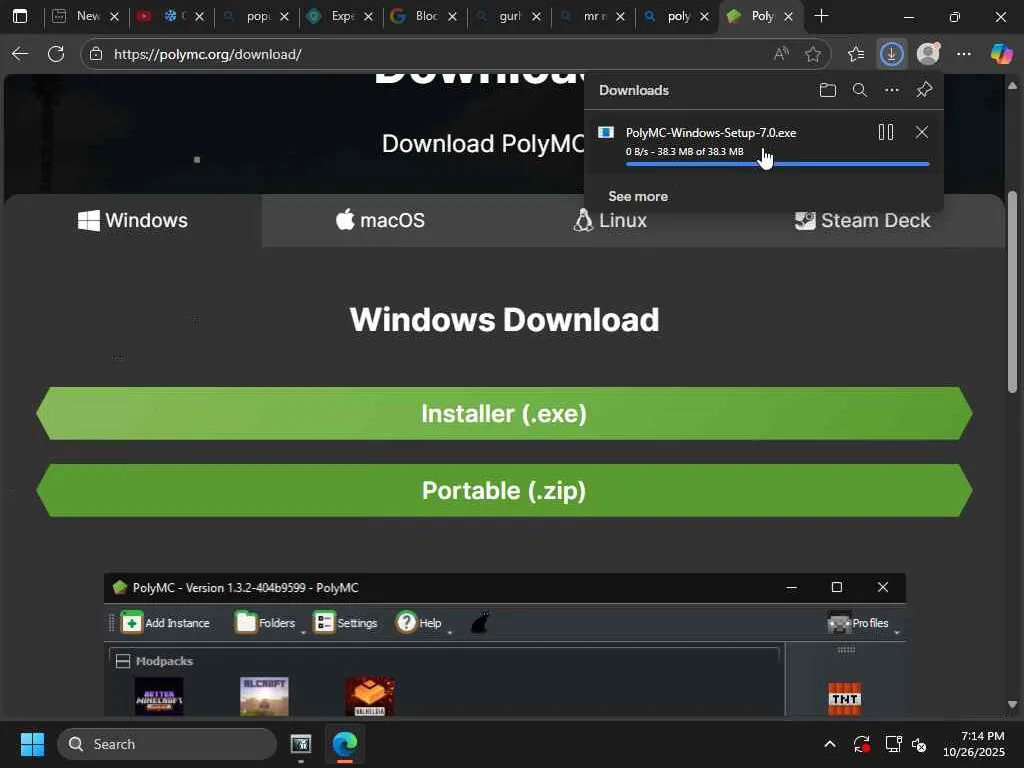
Task: Close the 'popu' browser tab
Action: pos(284,17)
